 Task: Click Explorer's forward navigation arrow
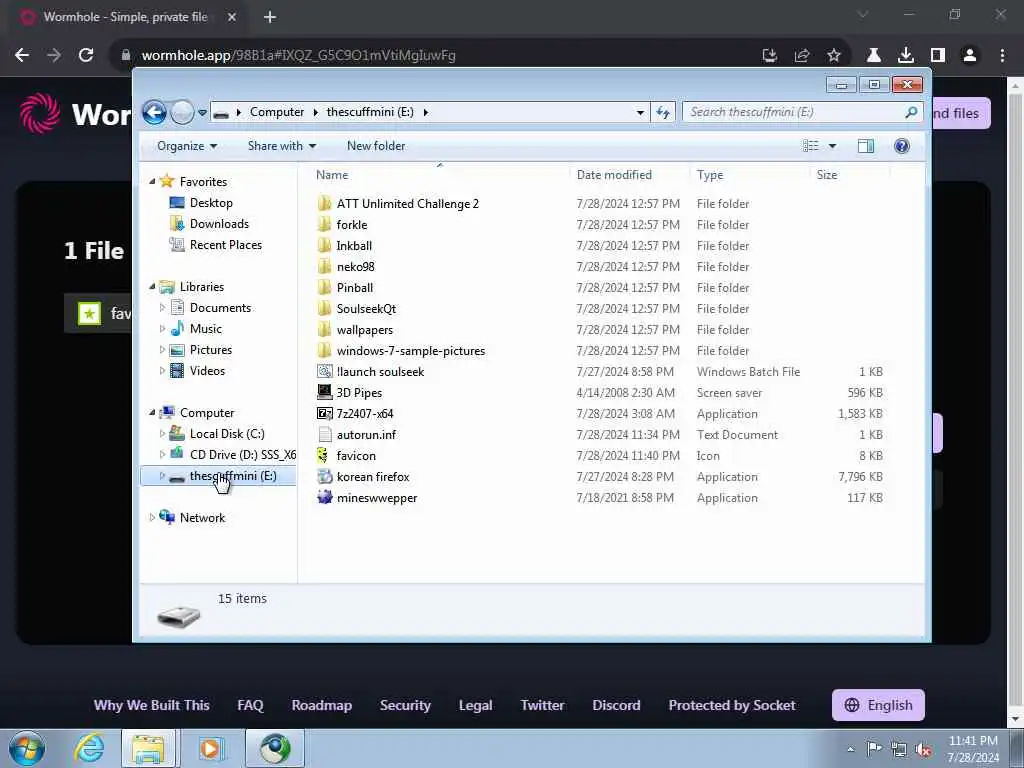pos(182,112)
